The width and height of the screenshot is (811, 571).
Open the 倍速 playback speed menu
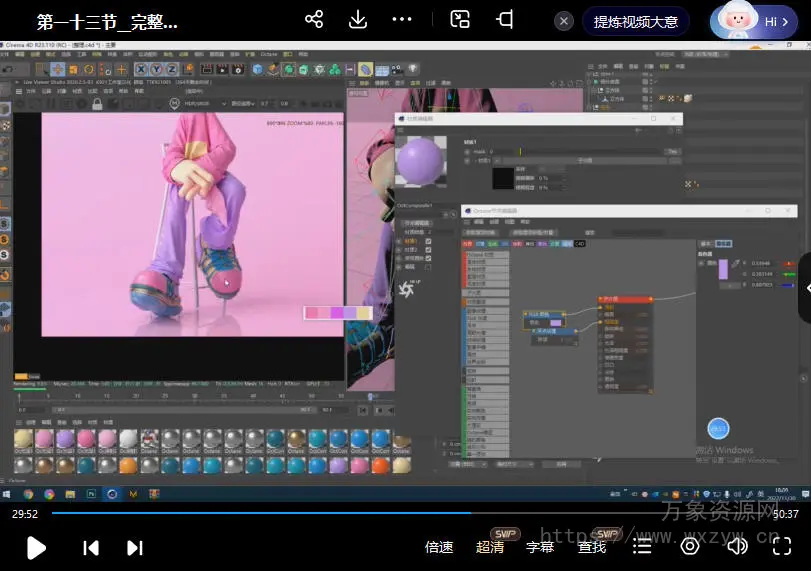tap(439, 547)
